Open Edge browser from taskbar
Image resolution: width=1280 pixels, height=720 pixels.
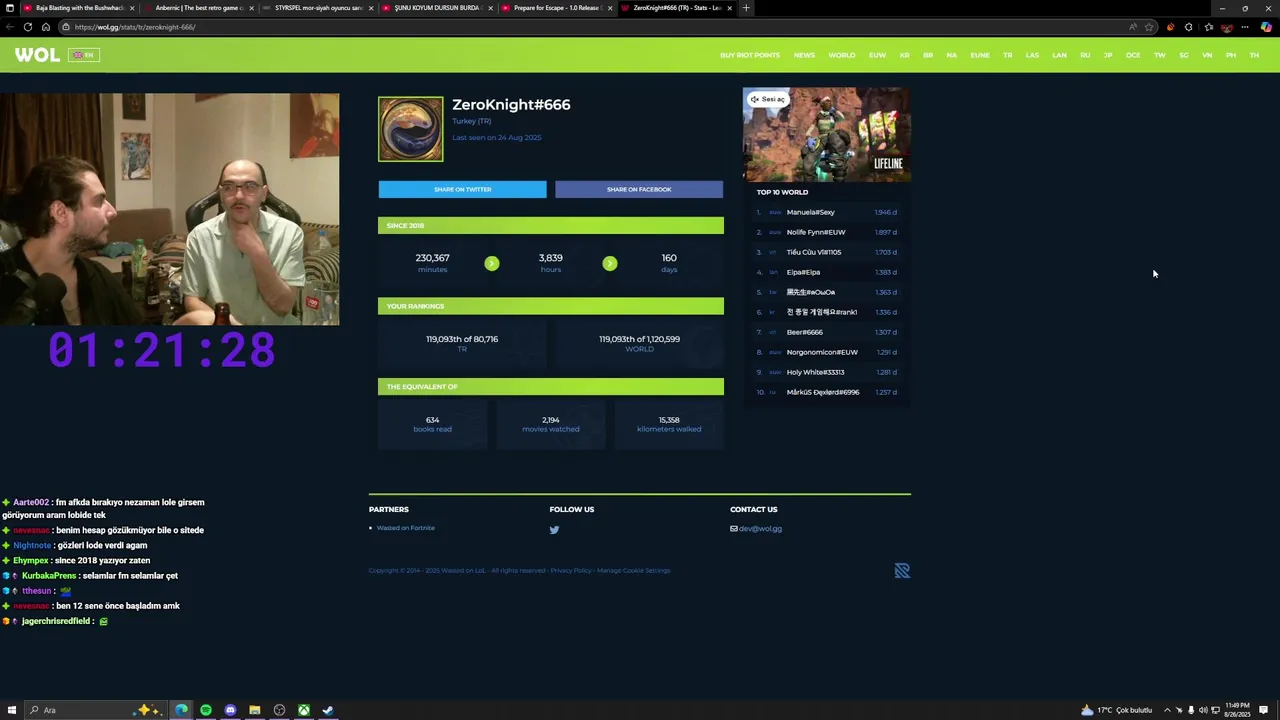click(x=181, y=710)
